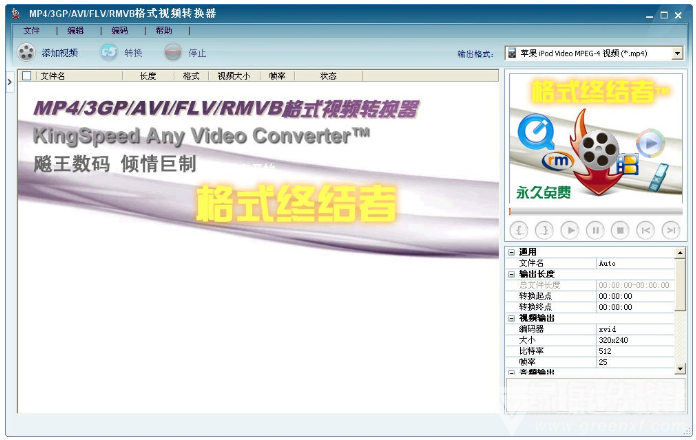Click the description box below the properties
Screen dimensions: 696x440
pyautogui.click(x=596, y=395)
